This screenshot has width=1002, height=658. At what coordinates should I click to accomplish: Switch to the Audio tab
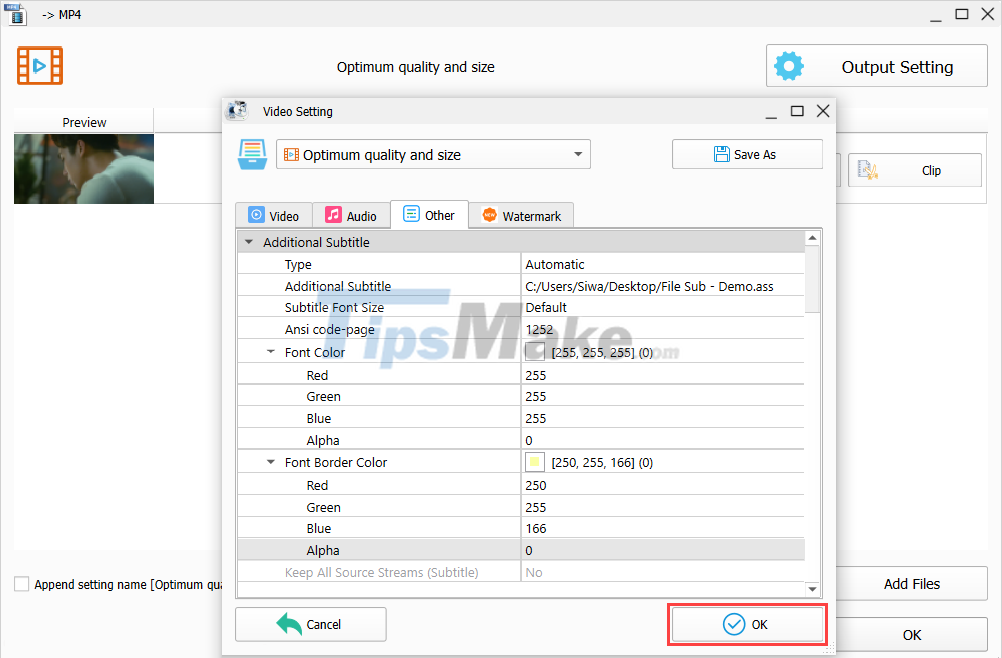(x=351, y=214)
